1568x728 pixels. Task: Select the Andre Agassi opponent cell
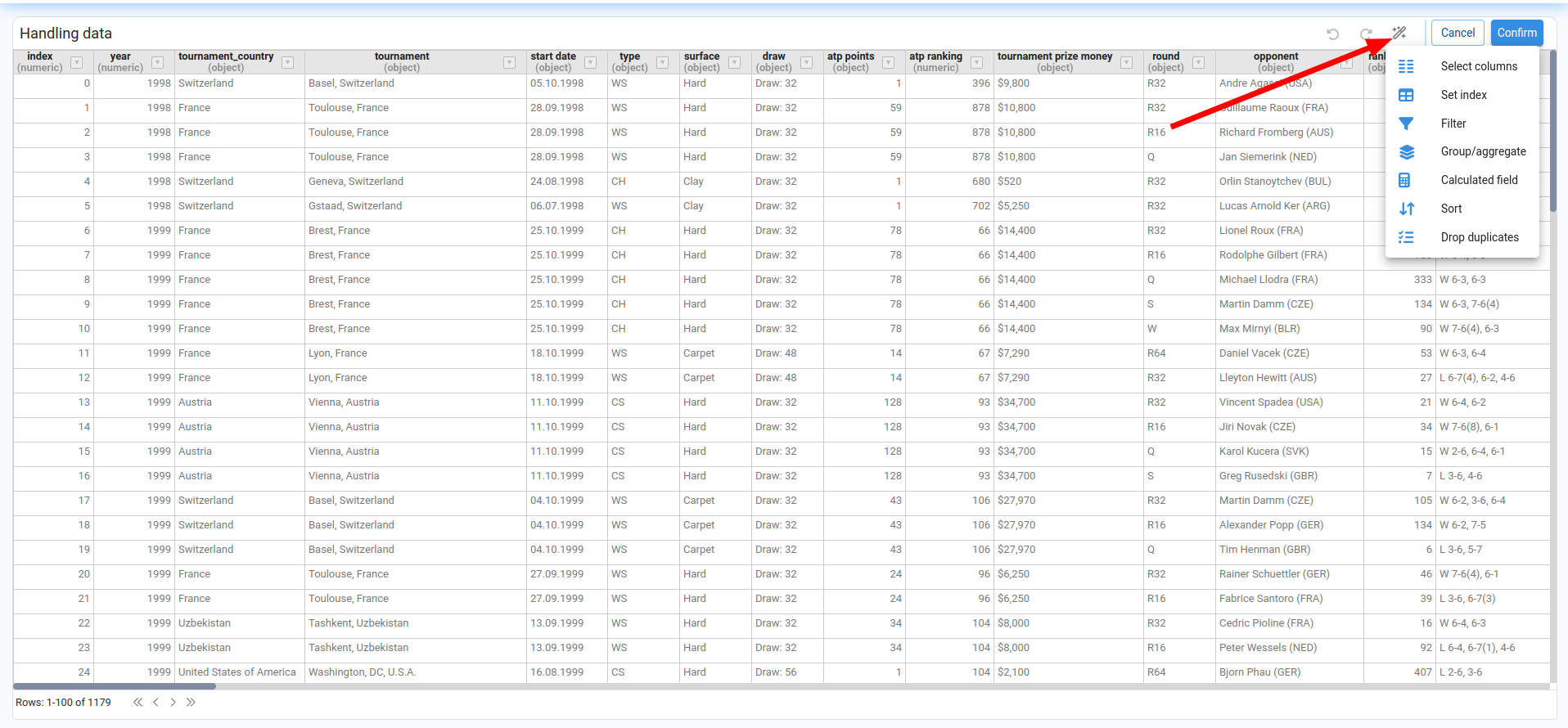pyautogui.click(x=1265, y=83)
